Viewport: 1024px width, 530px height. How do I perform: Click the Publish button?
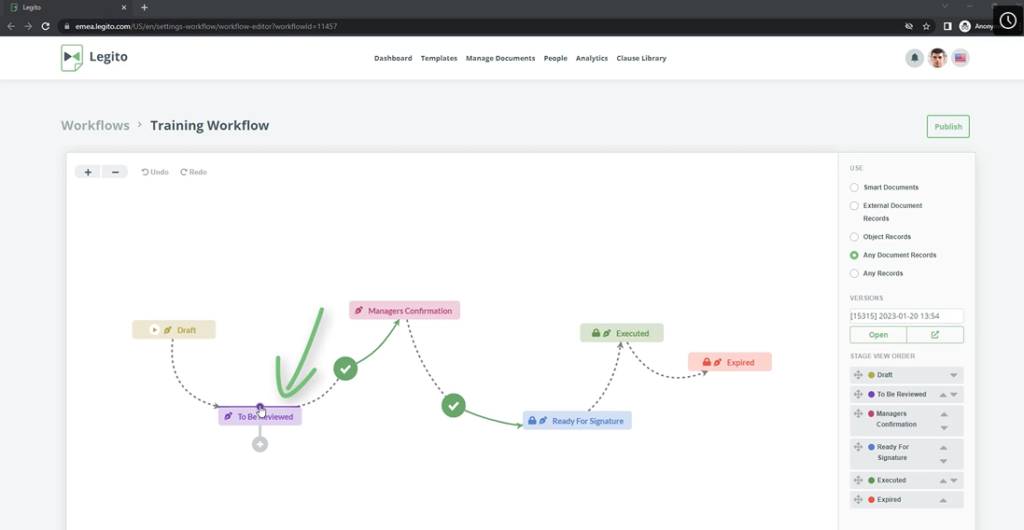[x=948, y=126]
